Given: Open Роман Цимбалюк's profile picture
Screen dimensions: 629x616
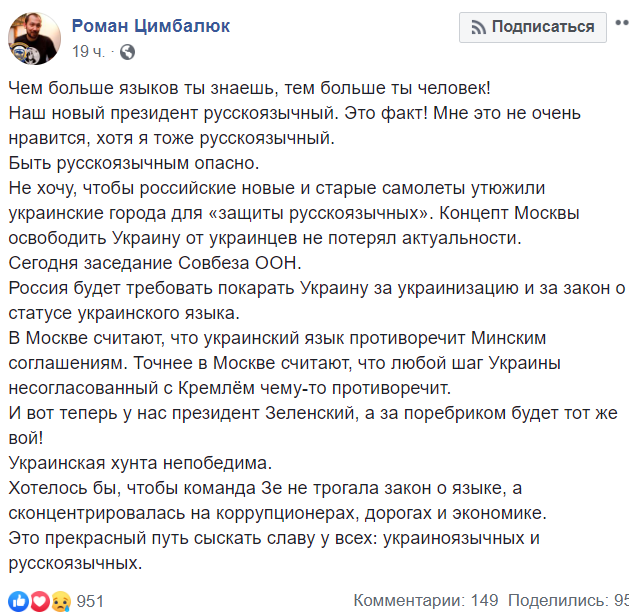Looking at the screenshot, I should [x=34, y=38].
